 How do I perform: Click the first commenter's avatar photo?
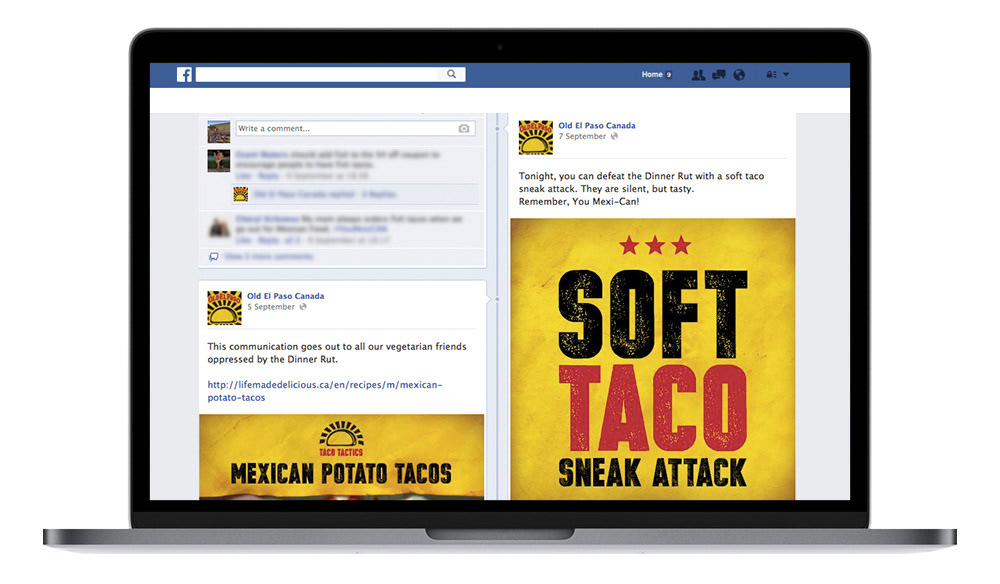click(219, 161)
